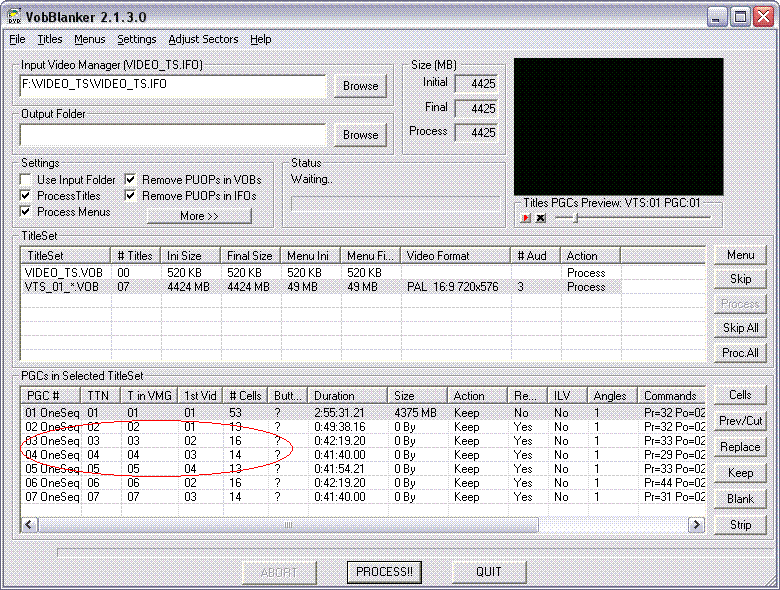
Task: Click the Proc.All button
Action: tap(740, 353)
